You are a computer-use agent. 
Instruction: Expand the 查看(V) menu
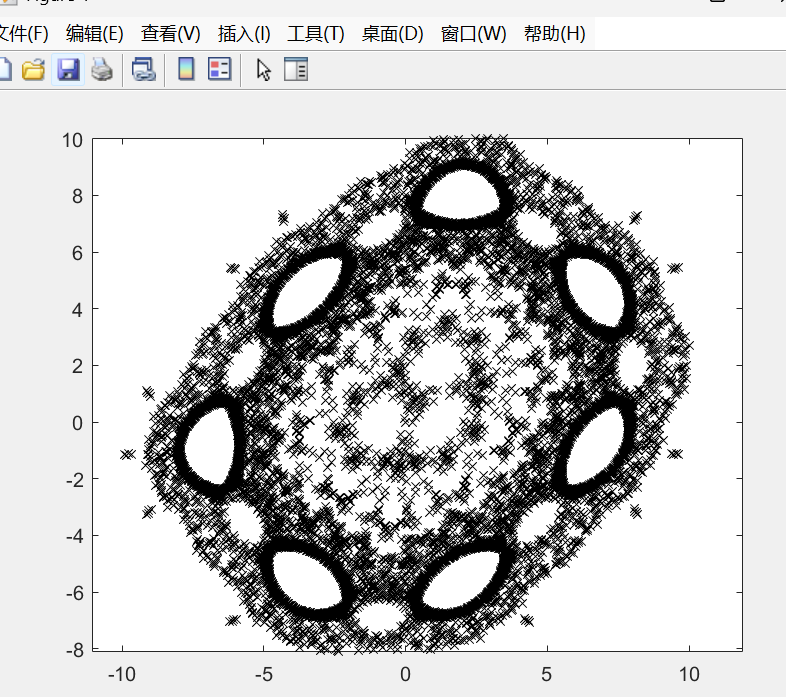coord(170,33)
